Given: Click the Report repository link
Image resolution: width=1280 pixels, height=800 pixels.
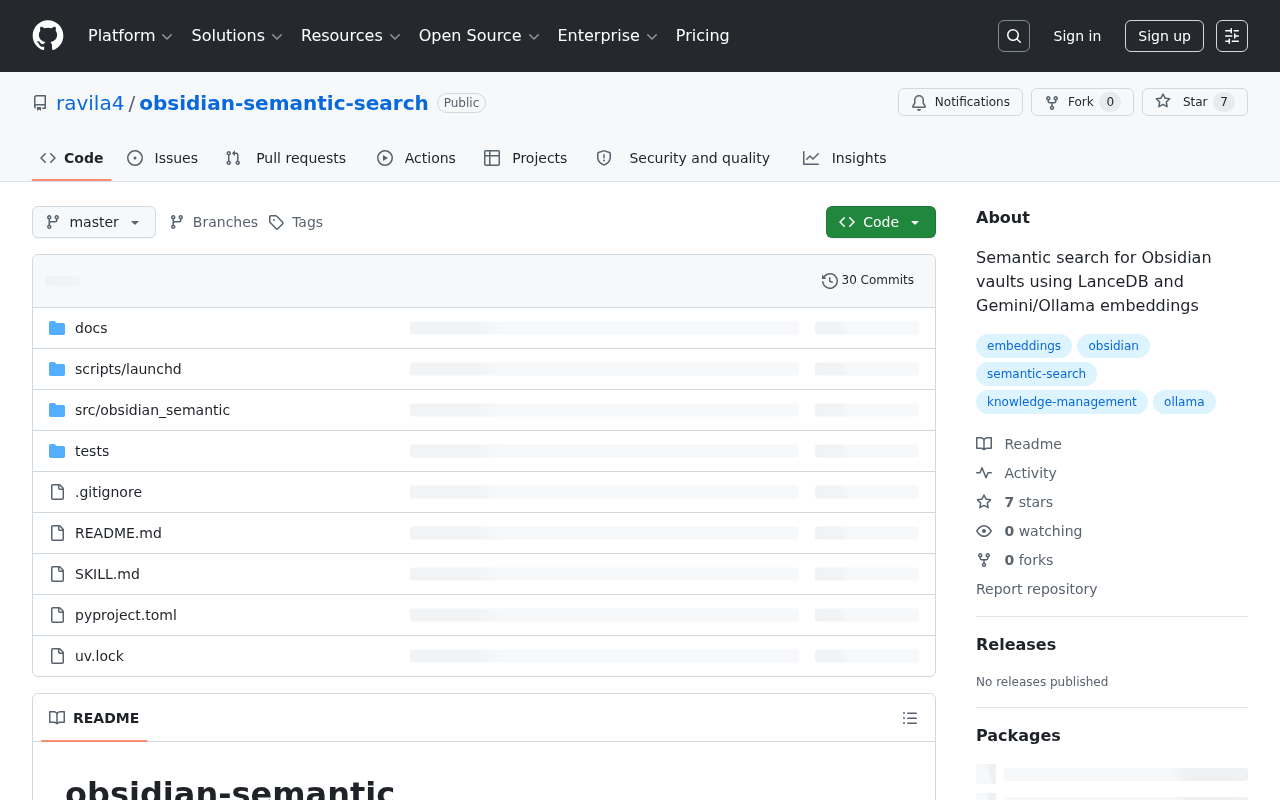Looking at the screenshot, I should coord(1036,589).
